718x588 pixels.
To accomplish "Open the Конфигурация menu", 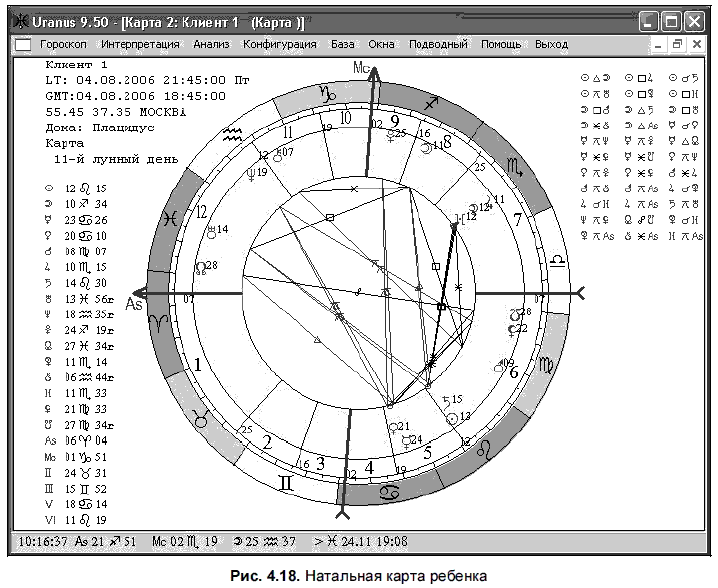I will tap(279, 44).
